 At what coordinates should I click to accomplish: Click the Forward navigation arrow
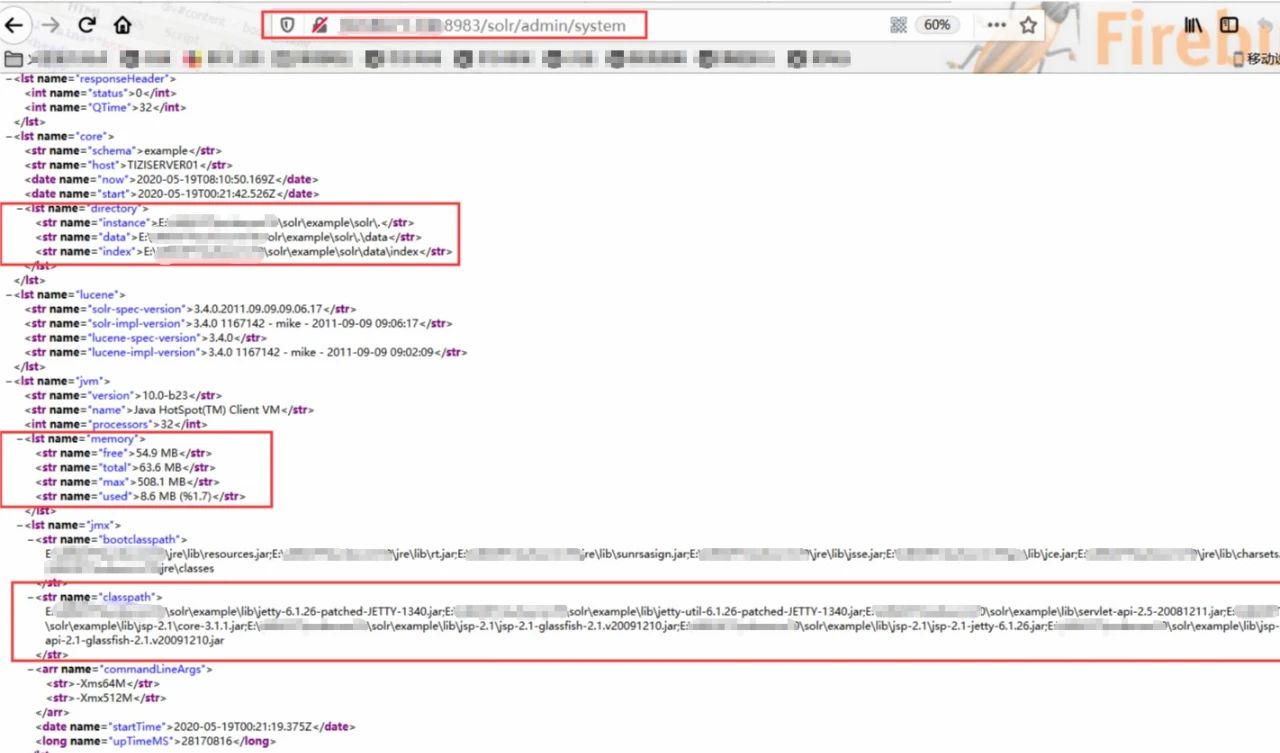(x=51, y=25)
